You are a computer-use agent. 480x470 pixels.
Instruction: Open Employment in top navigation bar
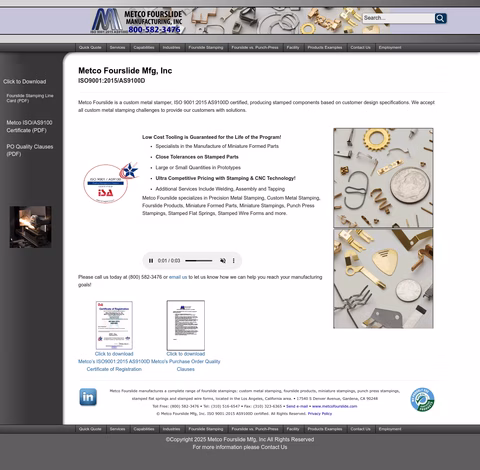390,47
